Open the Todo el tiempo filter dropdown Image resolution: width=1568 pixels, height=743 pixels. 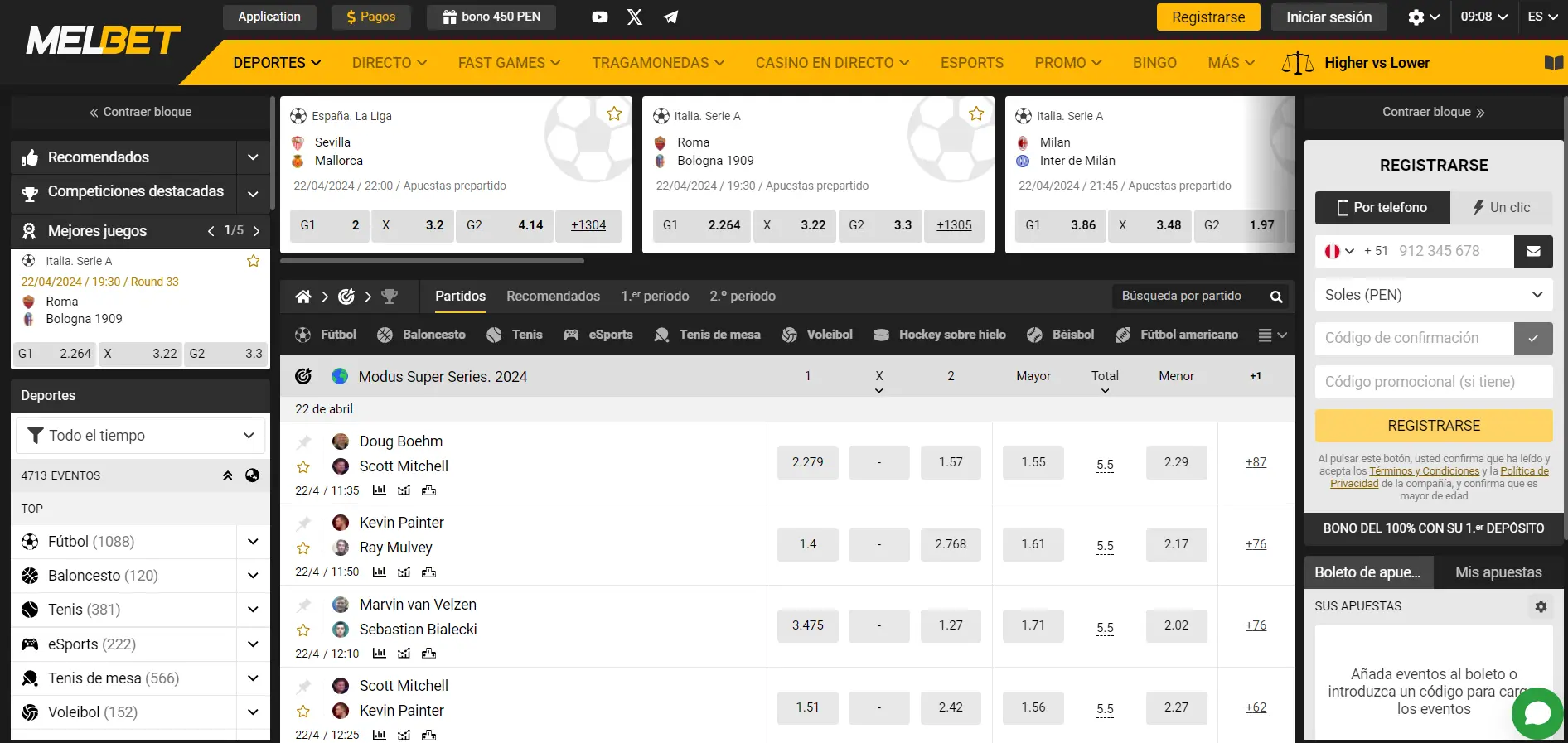[141, 436]
